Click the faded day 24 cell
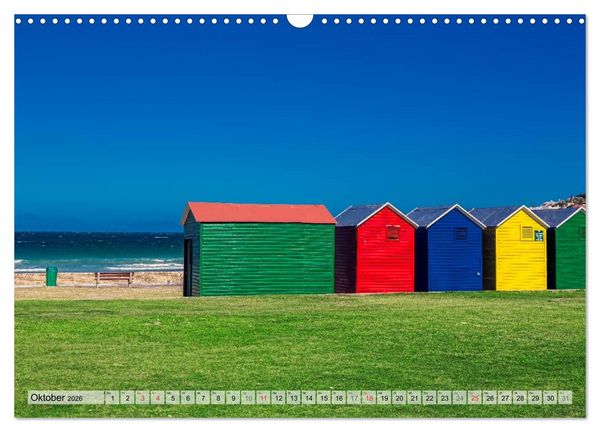 point(460,398)
